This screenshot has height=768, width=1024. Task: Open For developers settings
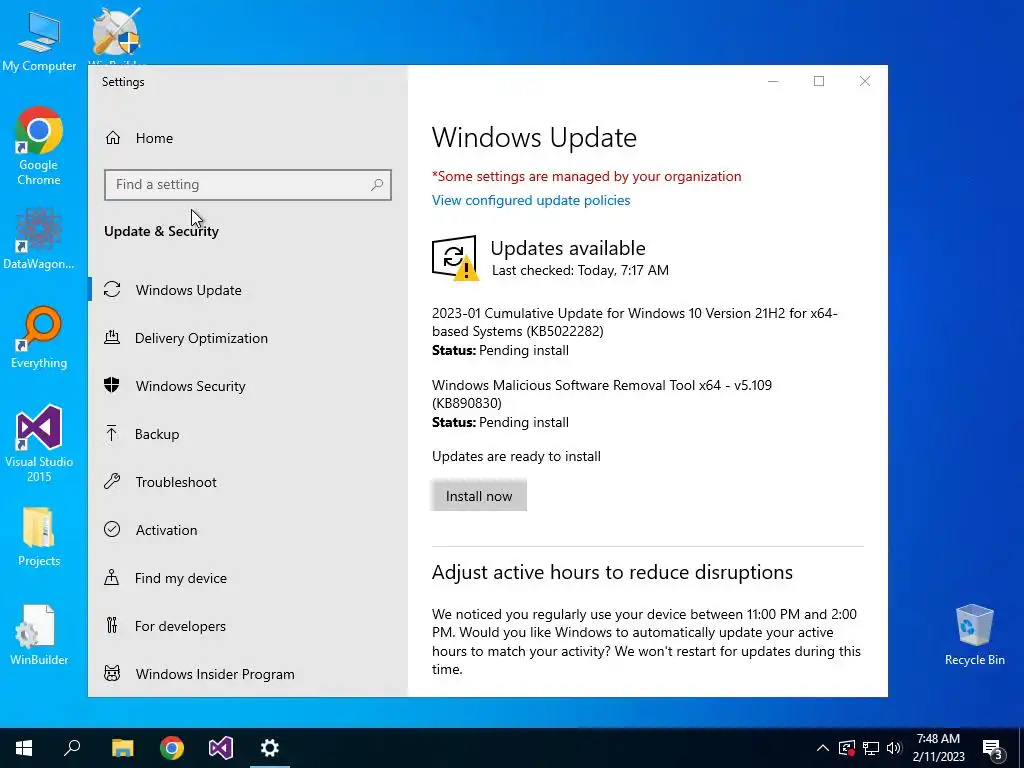[180, 626]
